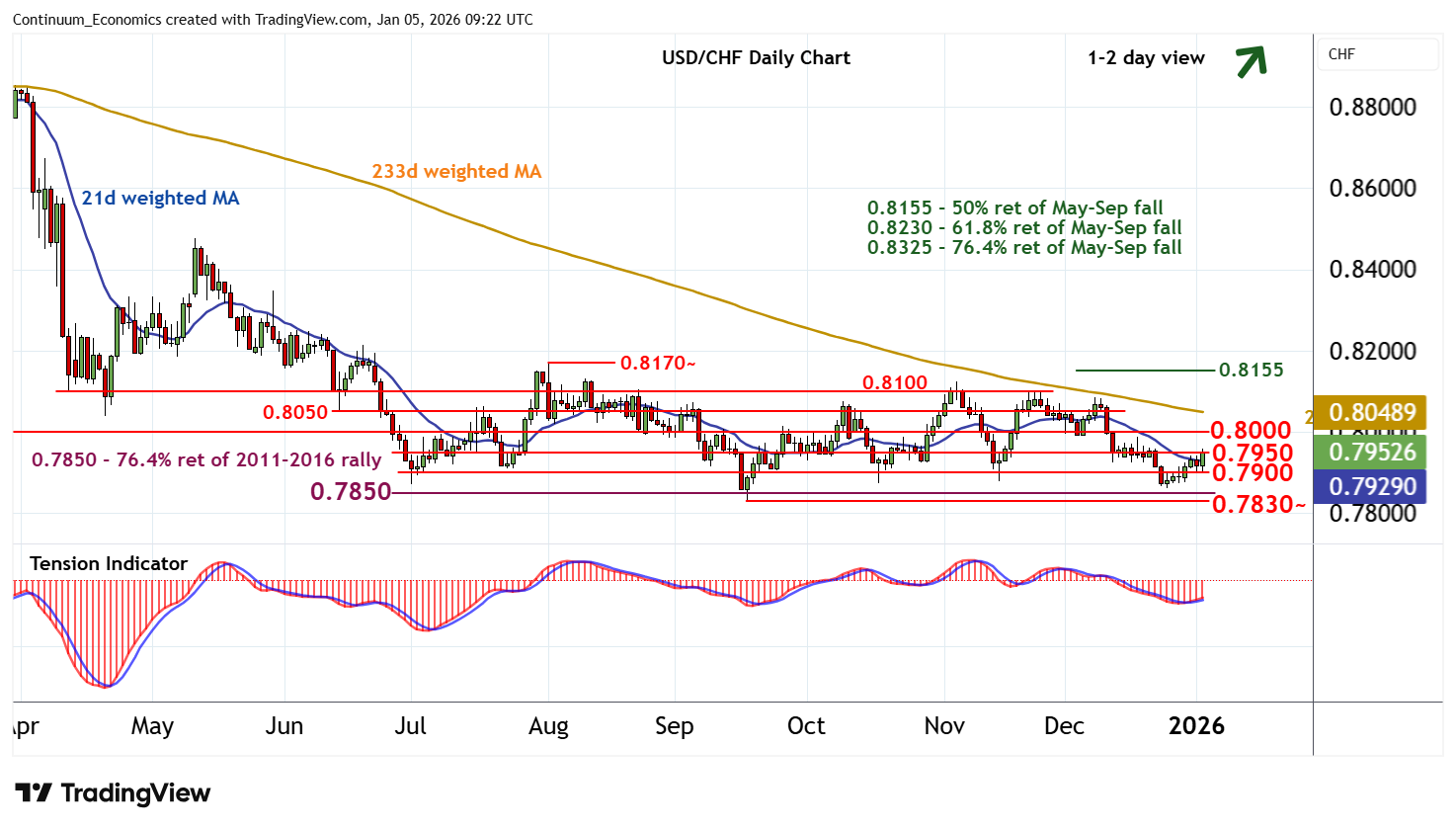Screen dimensions: 1456x830
Task: Click the 1-2 day view label
Action: pyautogui.click(x=1146, y=57)
